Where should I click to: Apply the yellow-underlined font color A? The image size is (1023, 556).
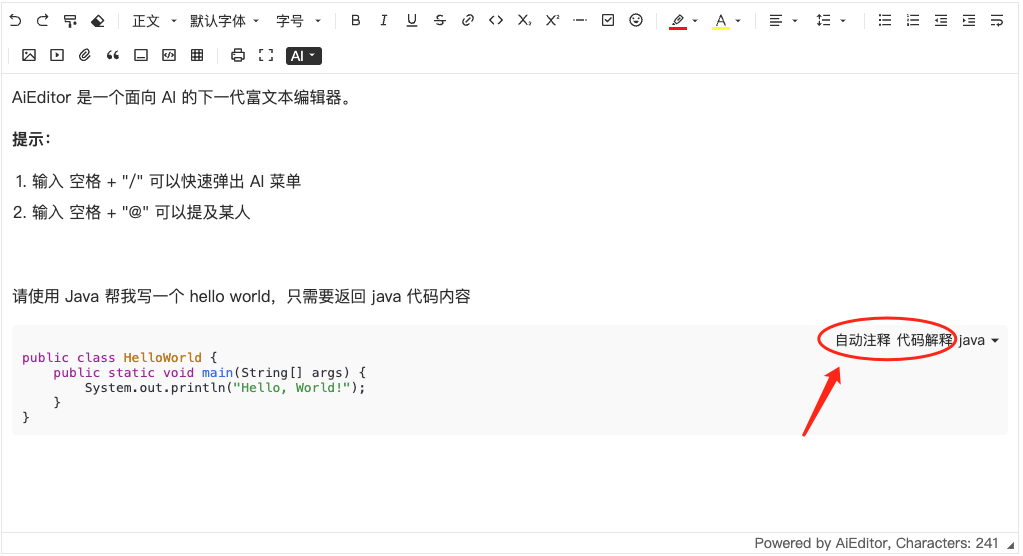[x=720, y=22]
